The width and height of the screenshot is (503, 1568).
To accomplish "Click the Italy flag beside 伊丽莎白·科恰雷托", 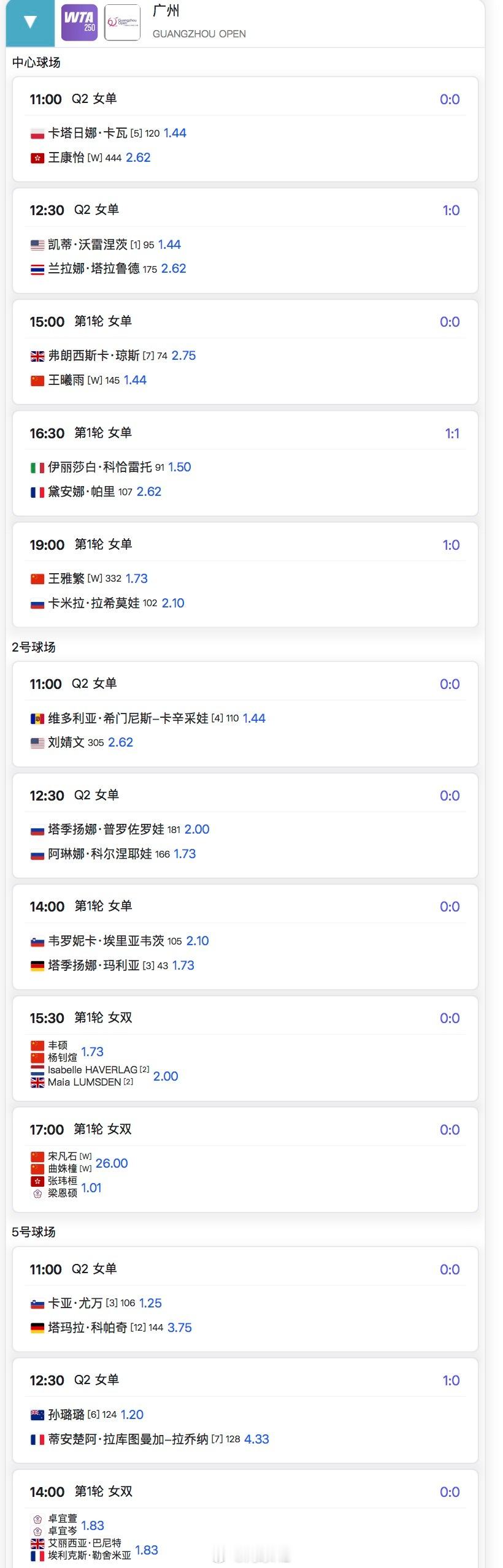I will click(37, 468).
